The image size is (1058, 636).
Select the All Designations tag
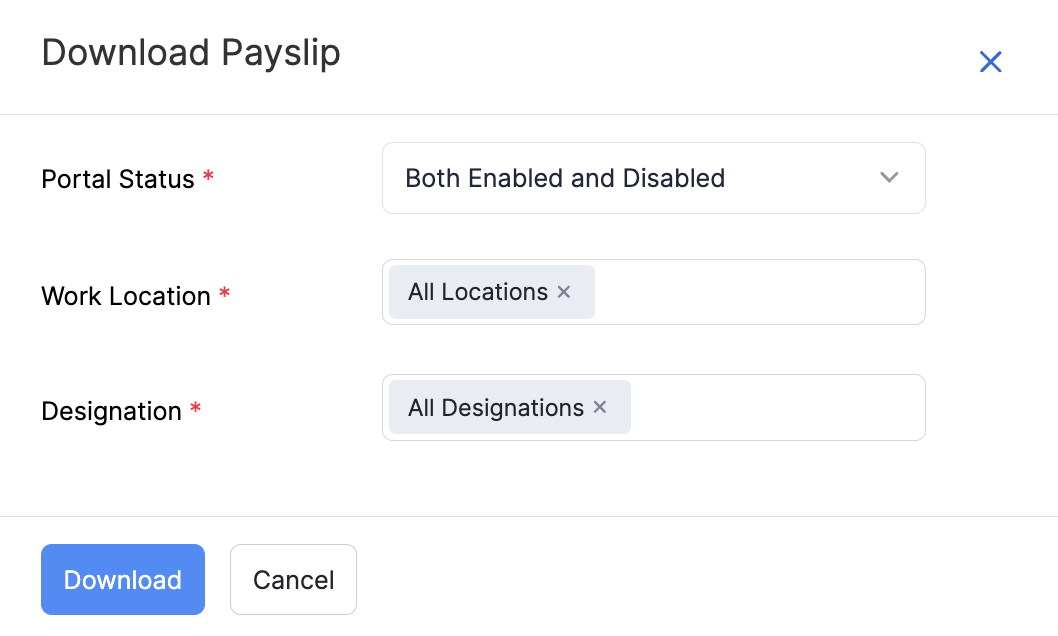494,407
